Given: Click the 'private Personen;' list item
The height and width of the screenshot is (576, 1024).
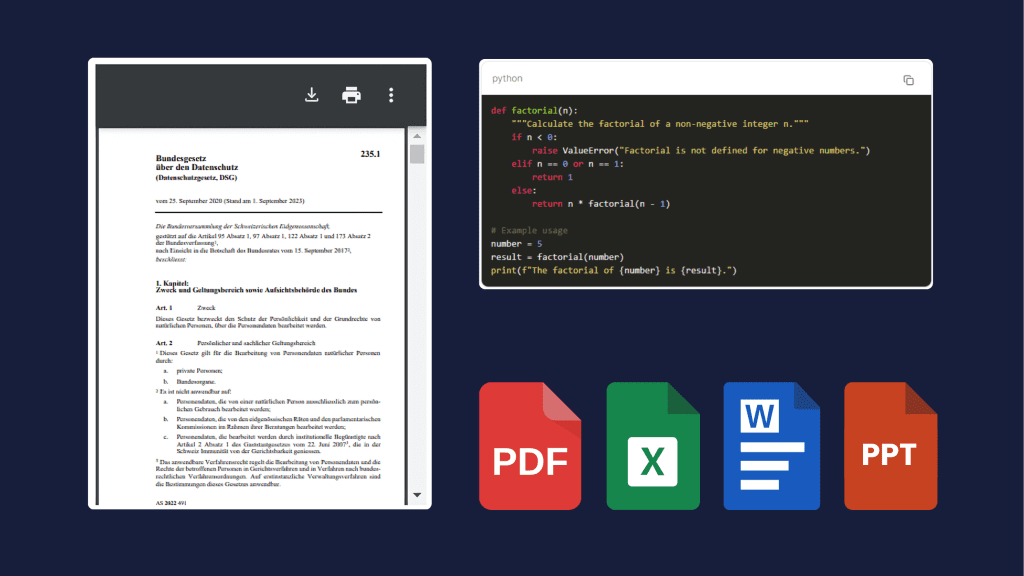Looking at the screenshot, I should click(x=199, y=371).
